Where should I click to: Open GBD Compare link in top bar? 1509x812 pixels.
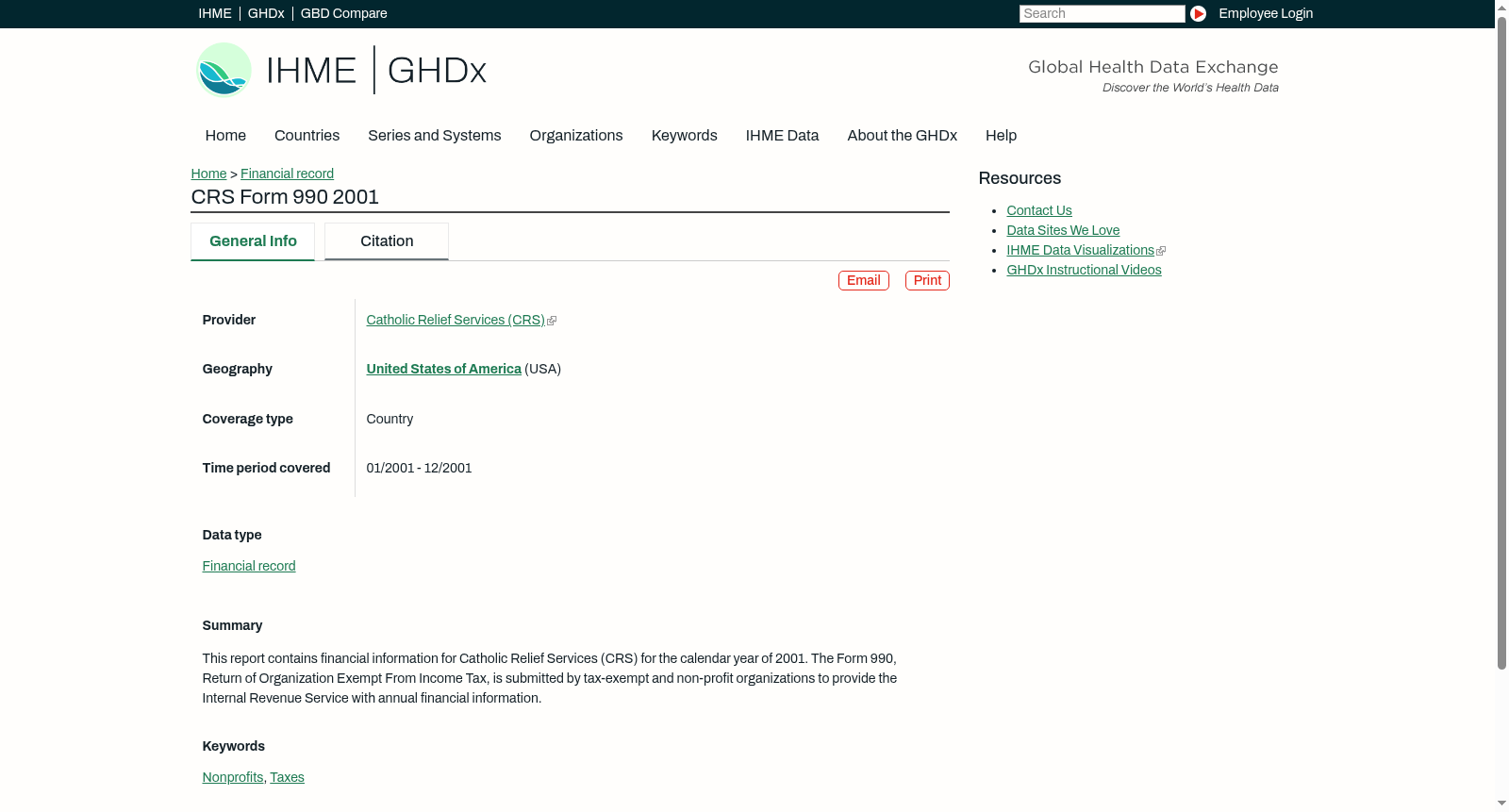[x=344, y=13]
